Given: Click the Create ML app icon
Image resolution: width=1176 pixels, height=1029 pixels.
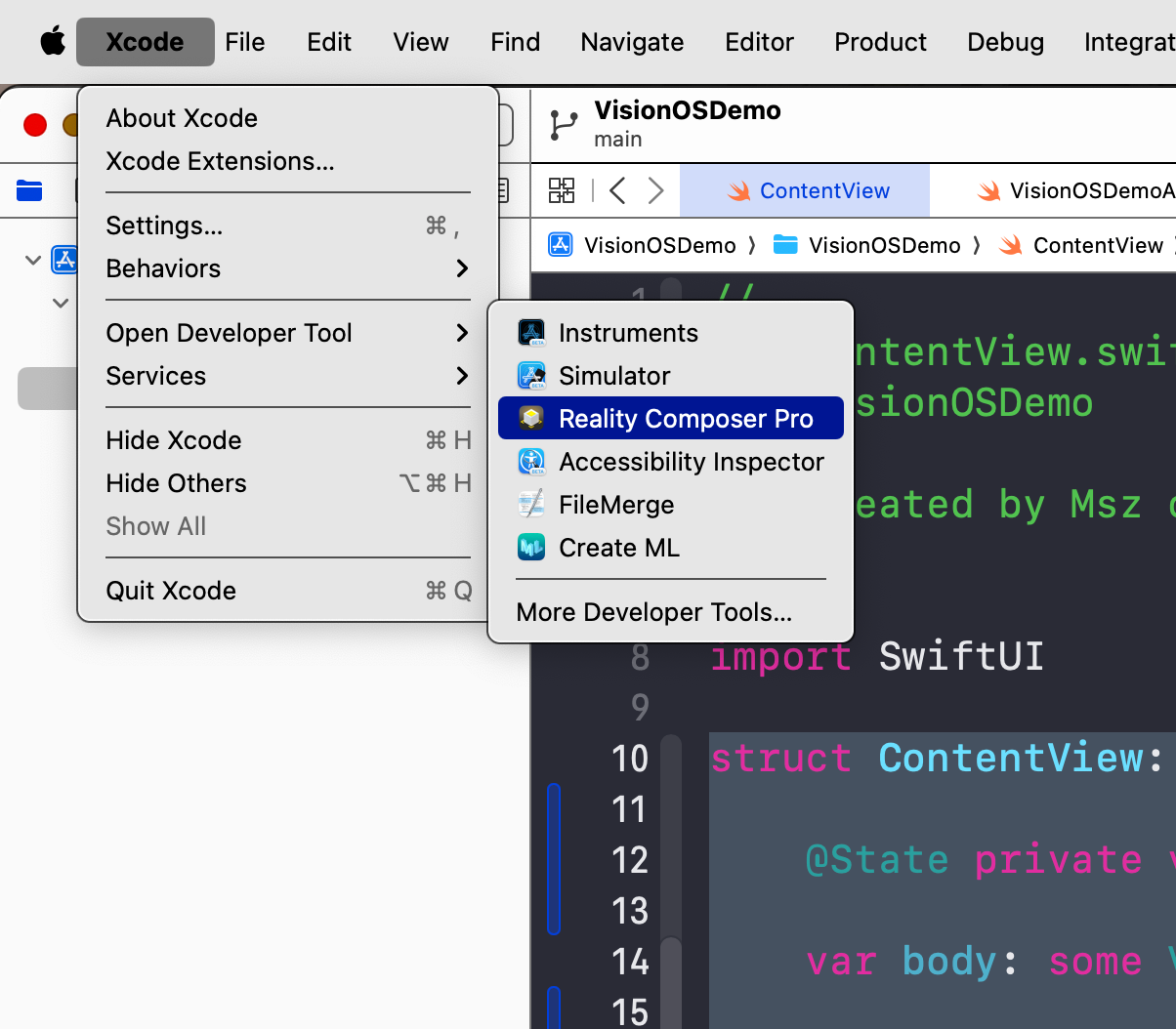Looking at the screenshot, I should (531, 548).
